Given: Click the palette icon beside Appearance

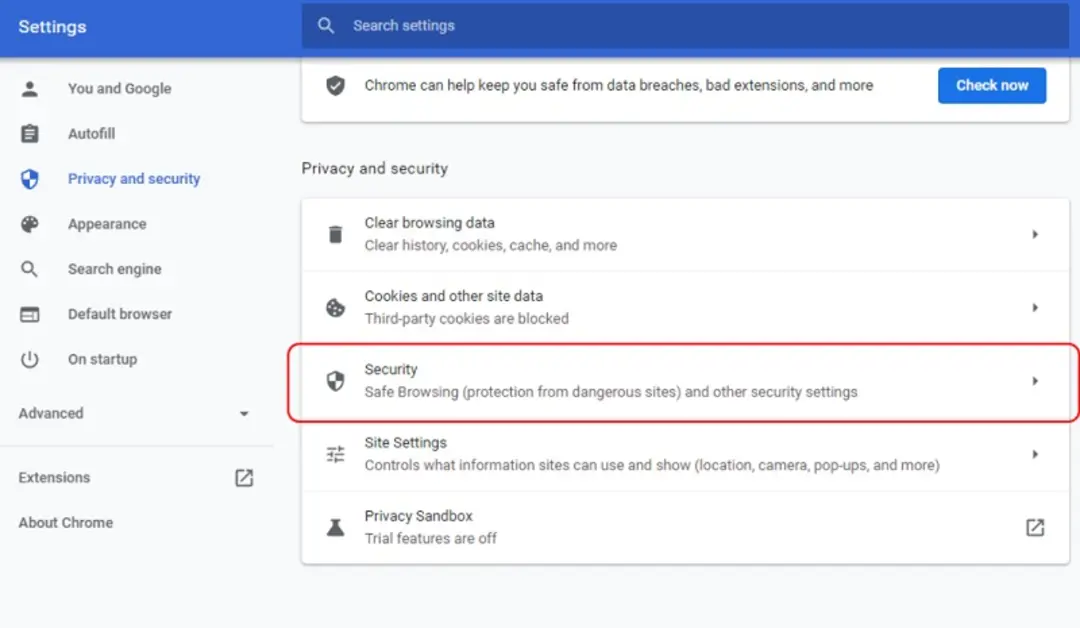Looking at the screenshot, I should (30, 224).
